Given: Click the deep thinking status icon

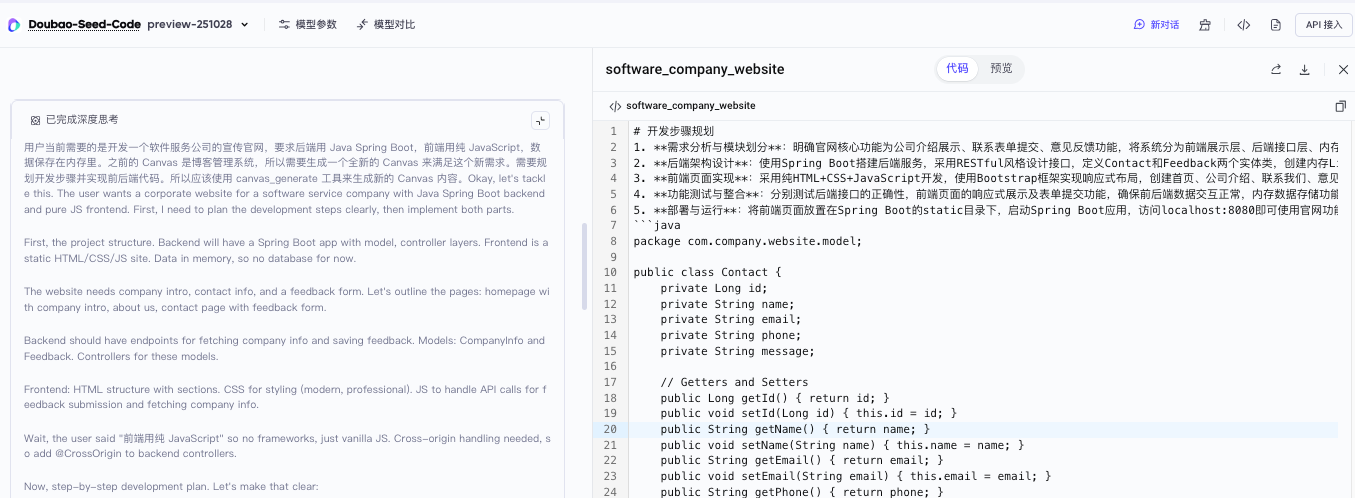Looking at the screenshot, I should pos(35,120).
